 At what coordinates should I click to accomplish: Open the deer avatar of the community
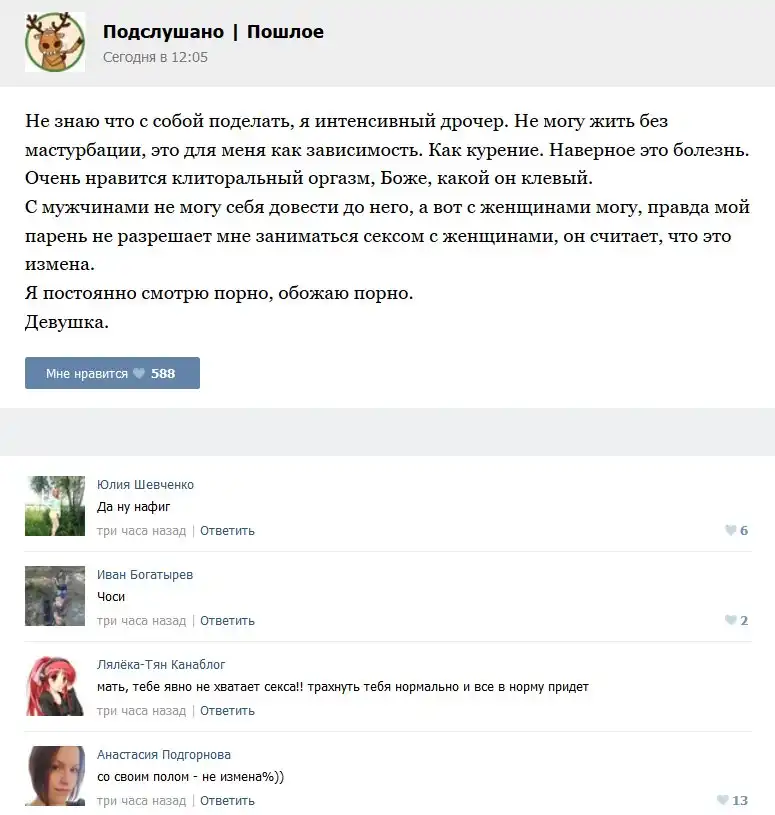point(55,42)
